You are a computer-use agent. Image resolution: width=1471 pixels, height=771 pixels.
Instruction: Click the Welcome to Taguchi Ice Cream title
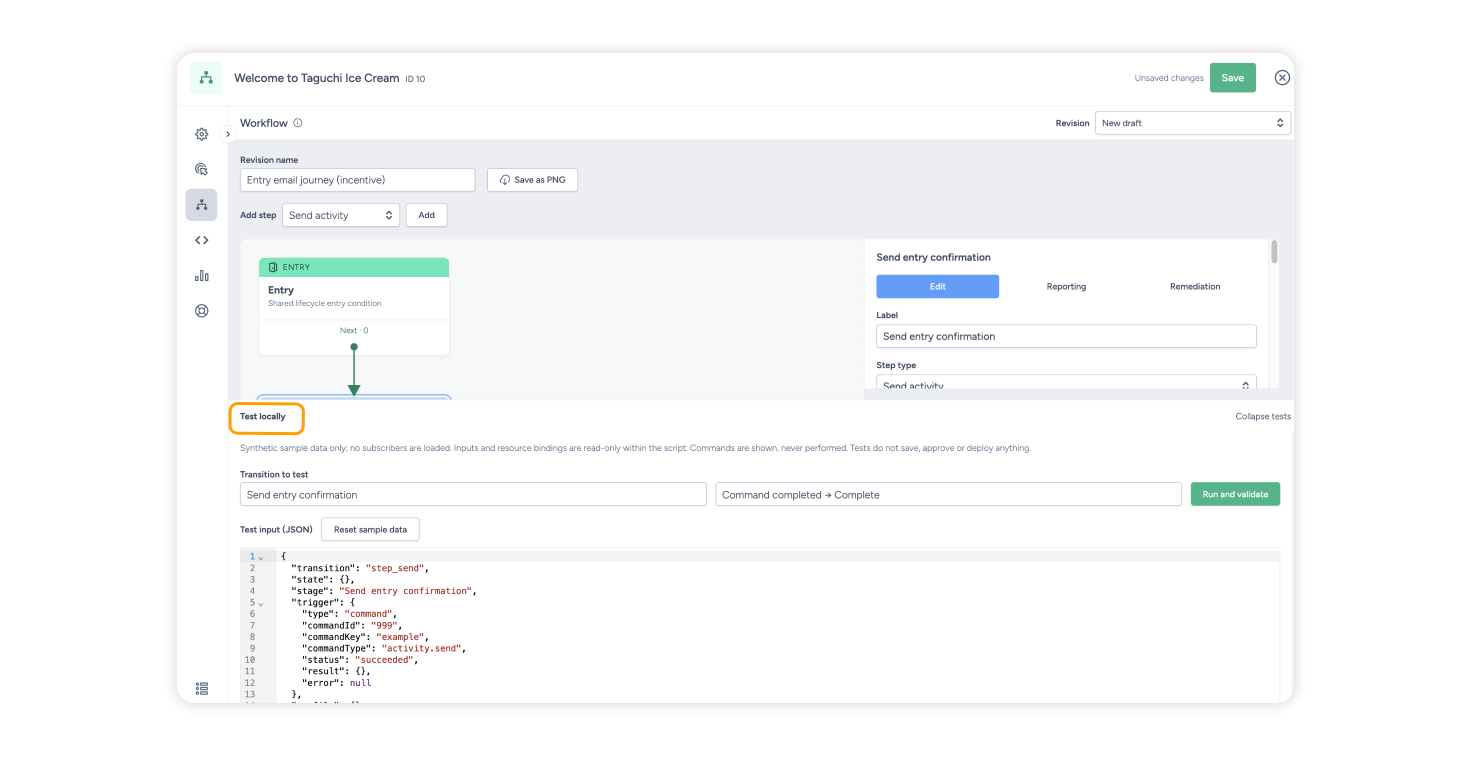[316, 78]
